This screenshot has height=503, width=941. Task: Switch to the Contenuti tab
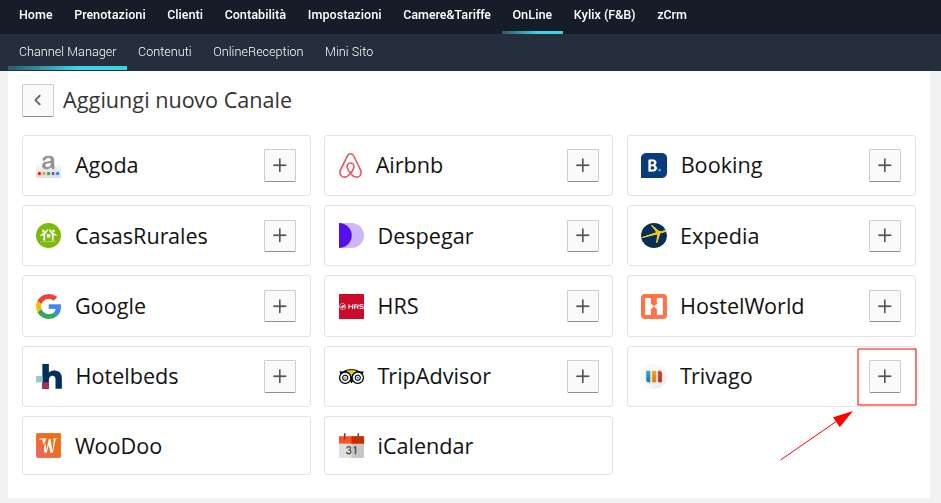[x=165, y=51]
